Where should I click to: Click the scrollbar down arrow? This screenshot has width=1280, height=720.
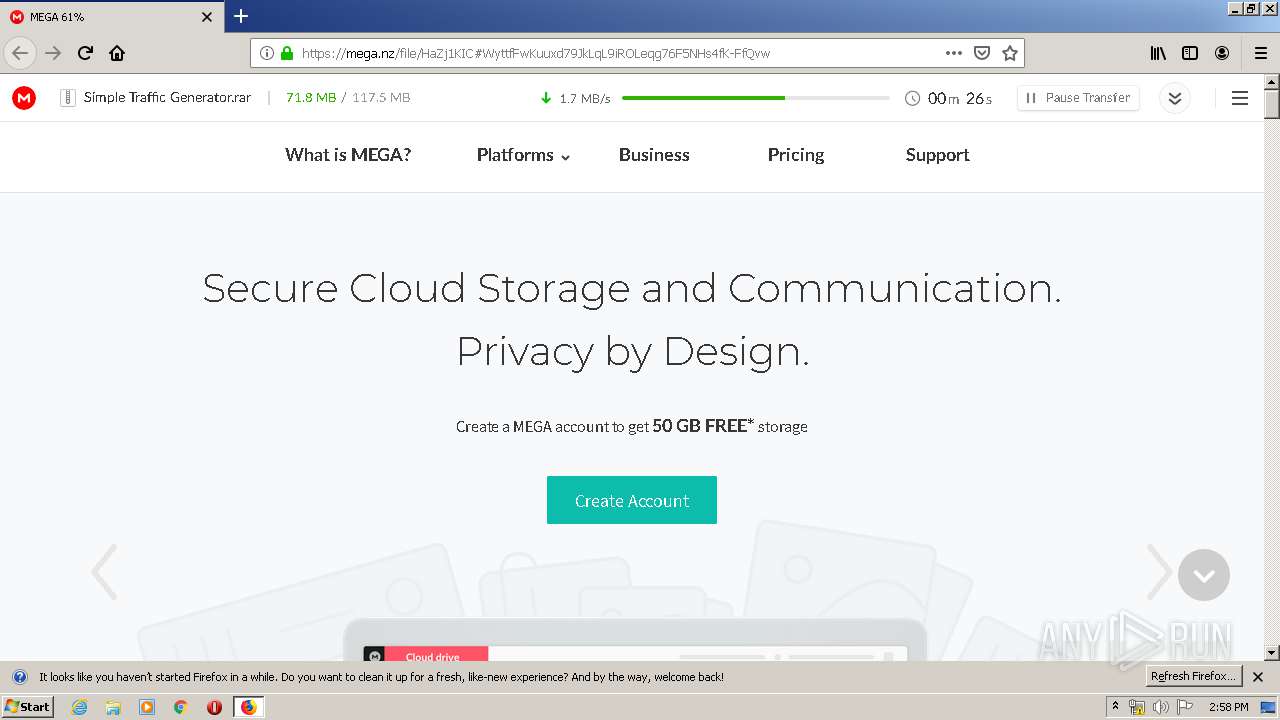[1272, 653]
